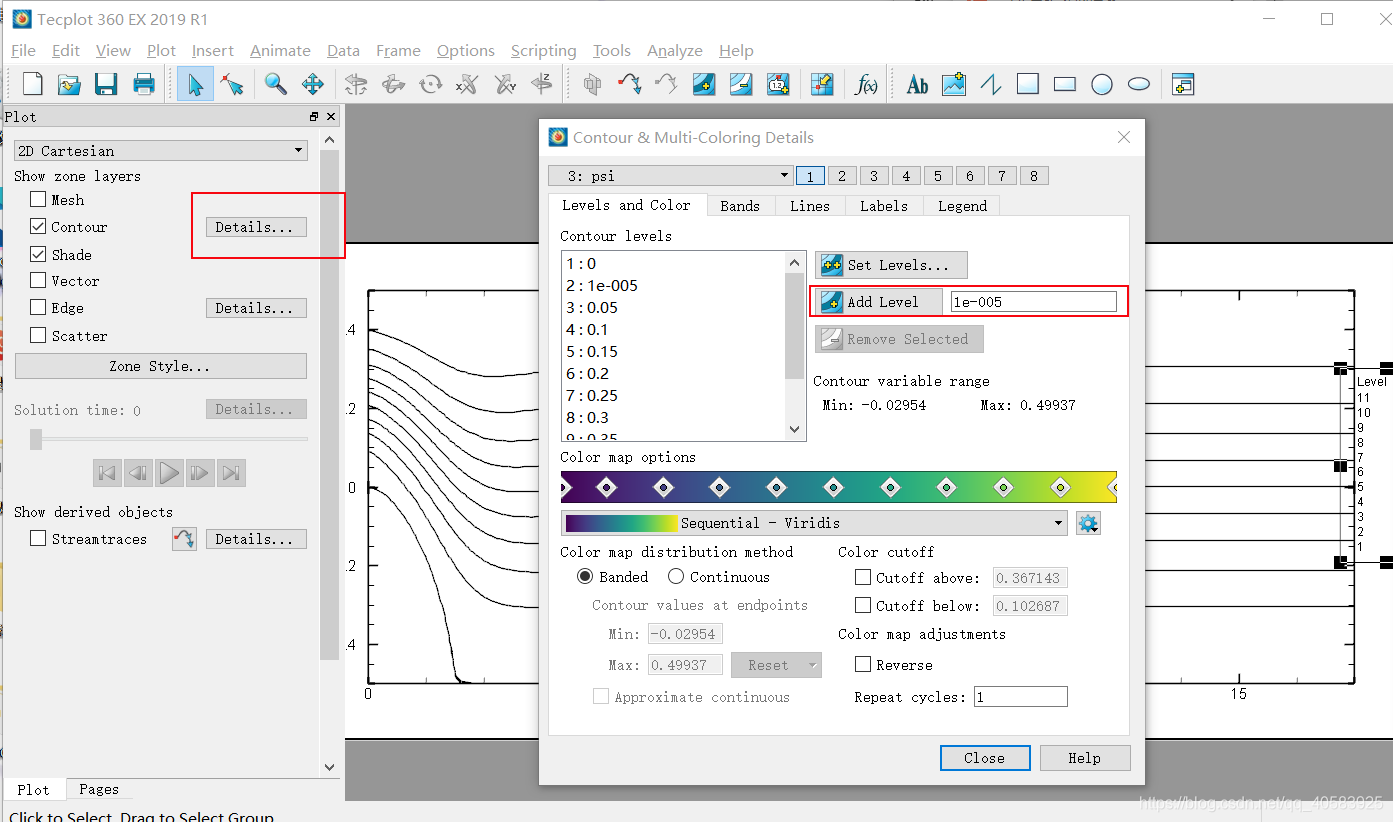
Task: Enable the Mesh zone layer
Action: [x=38, y=200]
